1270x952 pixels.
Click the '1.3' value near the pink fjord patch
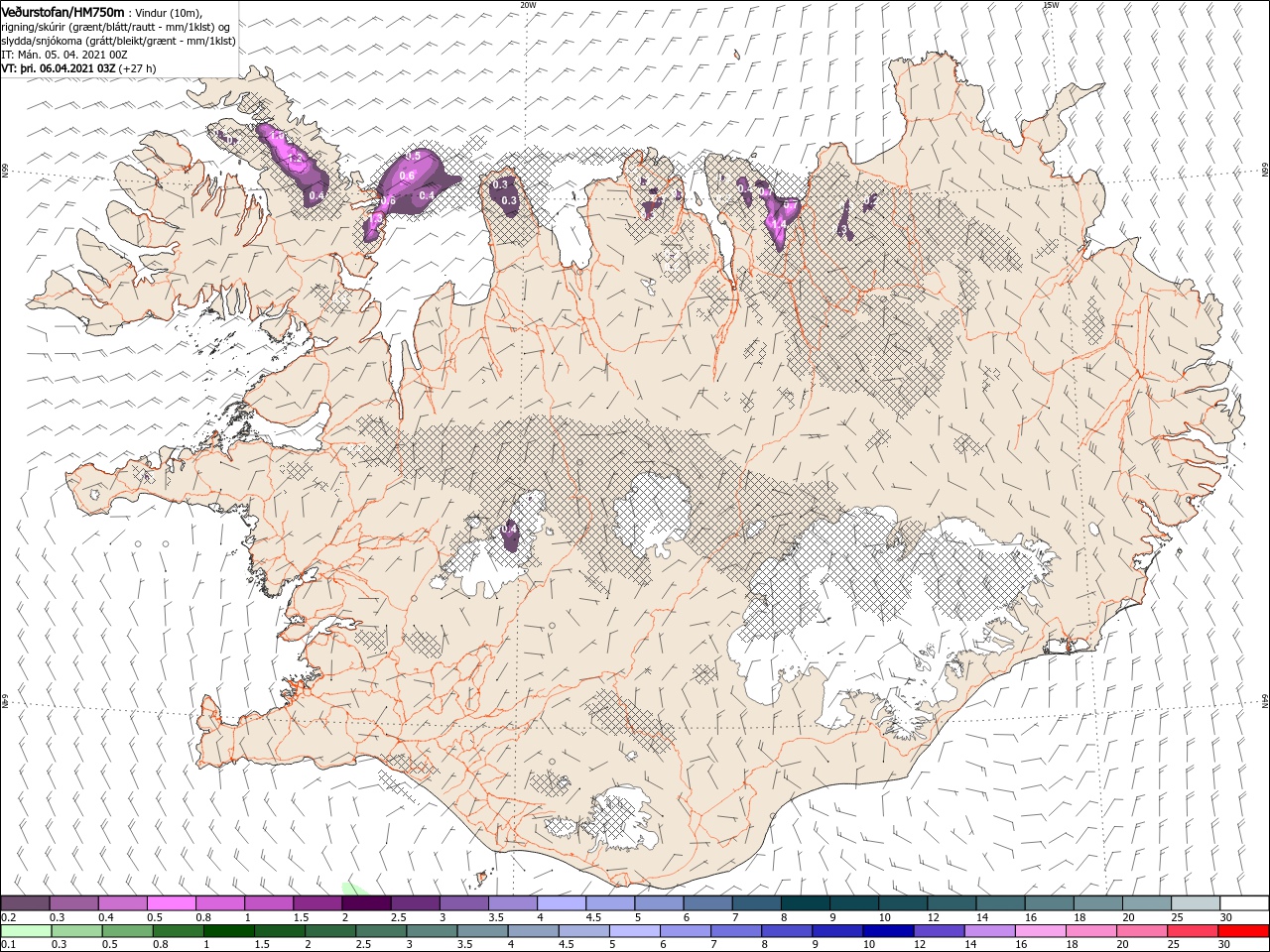[x=375, y=216]
